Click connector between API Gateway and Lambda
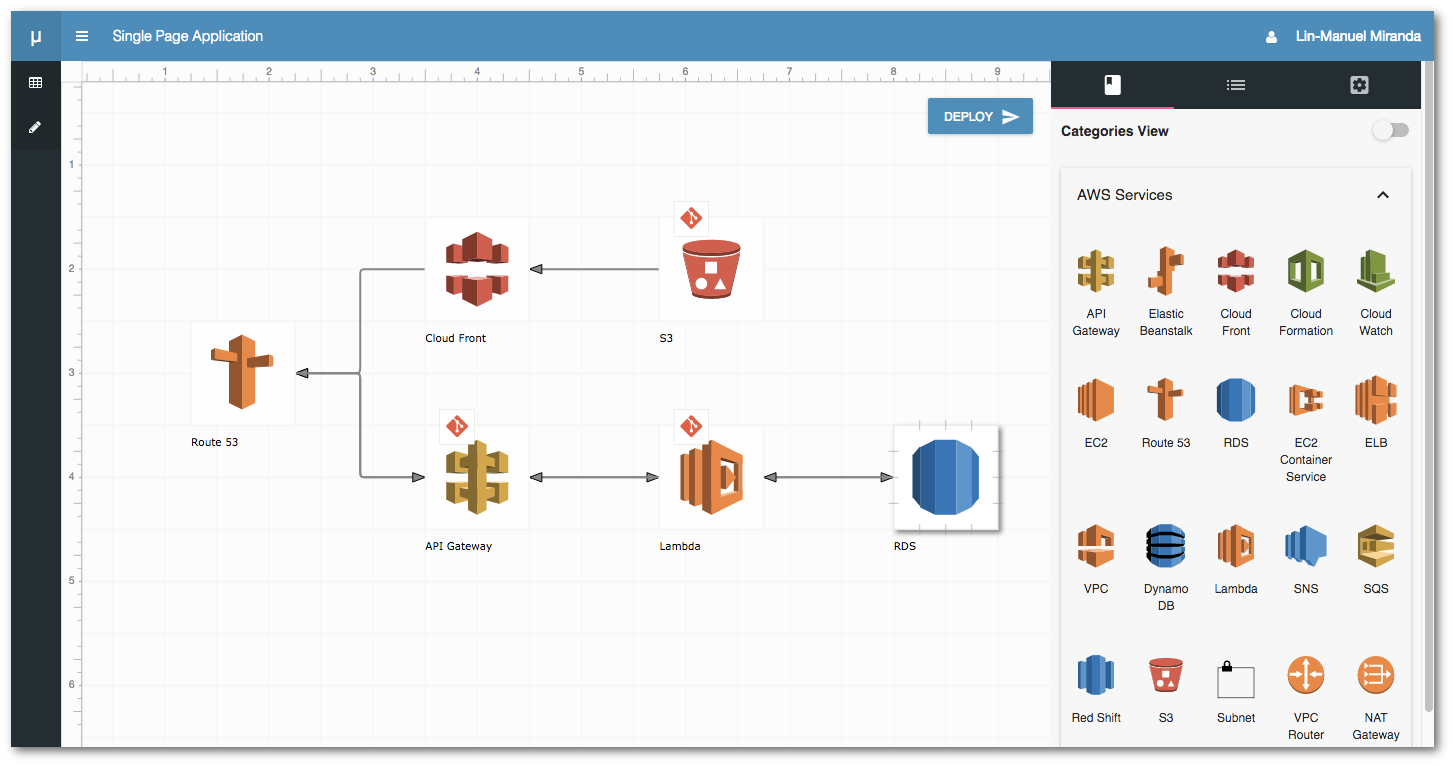Screen dimensions: 1453x766 pos(594,477)
